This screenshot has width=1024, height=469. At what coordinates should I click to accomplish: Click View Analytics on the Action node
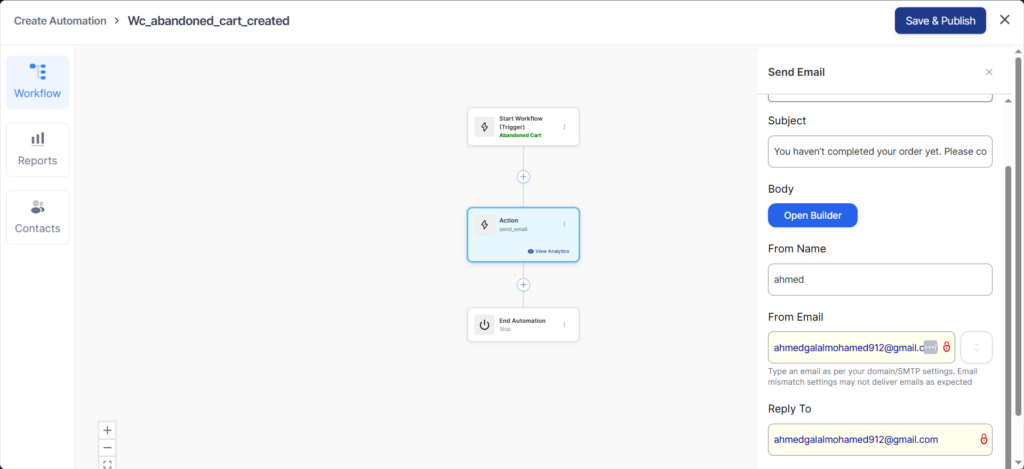click(x=548, y=251)
